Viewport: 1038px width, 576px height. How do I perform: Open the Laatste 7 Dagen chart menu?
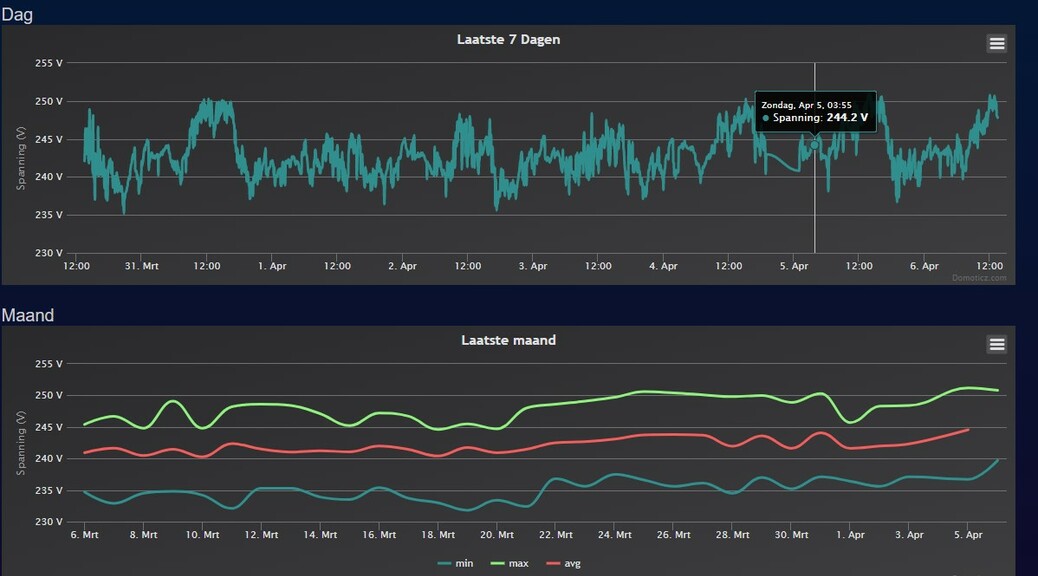(996, 43)
